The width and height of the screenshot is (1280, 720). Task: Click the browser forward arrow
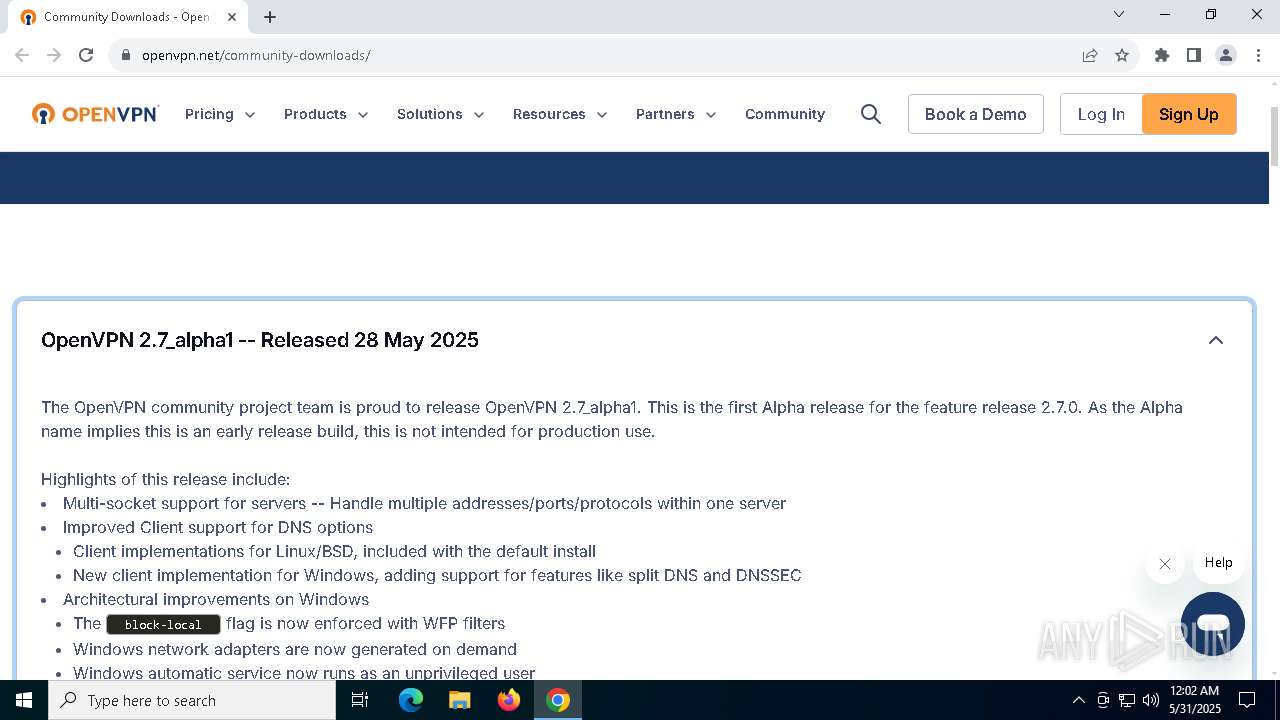click(54, 55)
